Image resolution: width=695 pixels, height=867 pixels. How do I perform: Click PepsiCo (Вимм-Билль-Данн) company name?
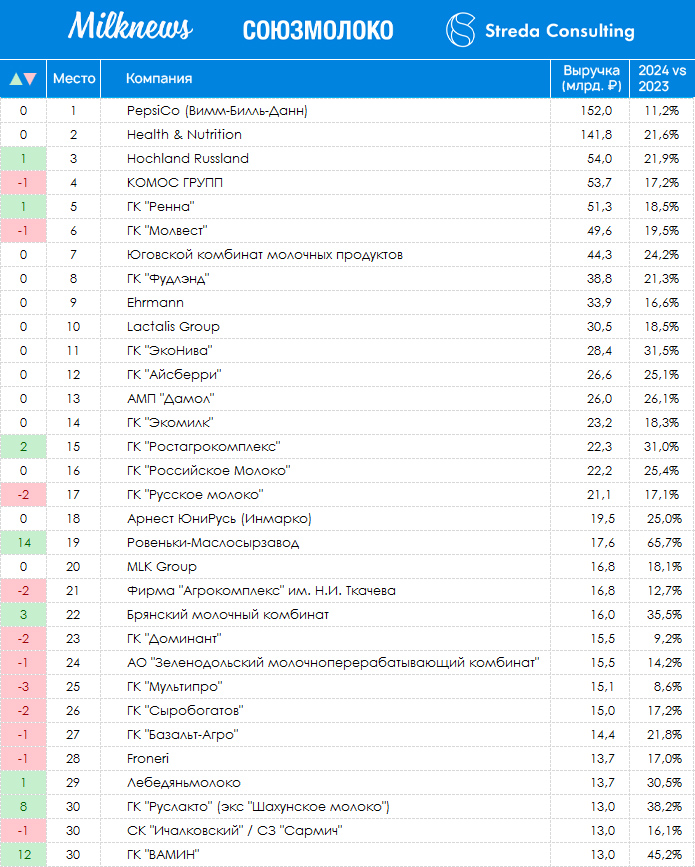point(217,111)
